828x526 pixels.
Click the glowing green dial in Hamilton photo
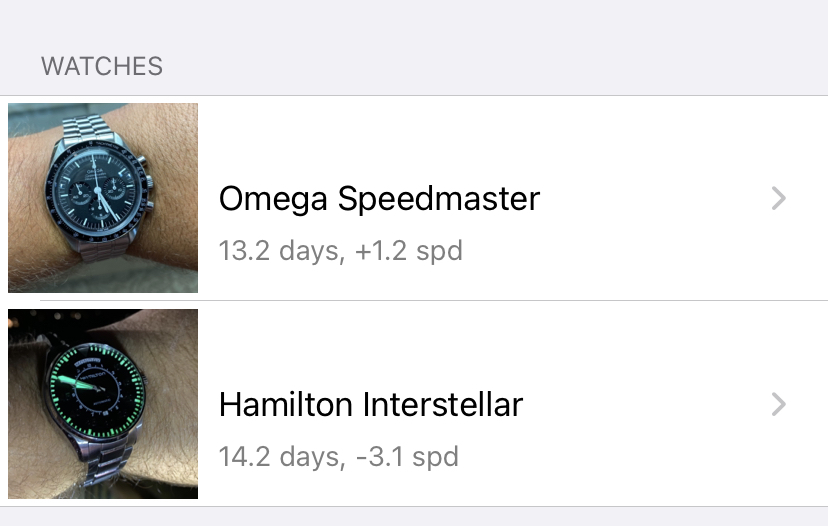[x=94, y=387]
